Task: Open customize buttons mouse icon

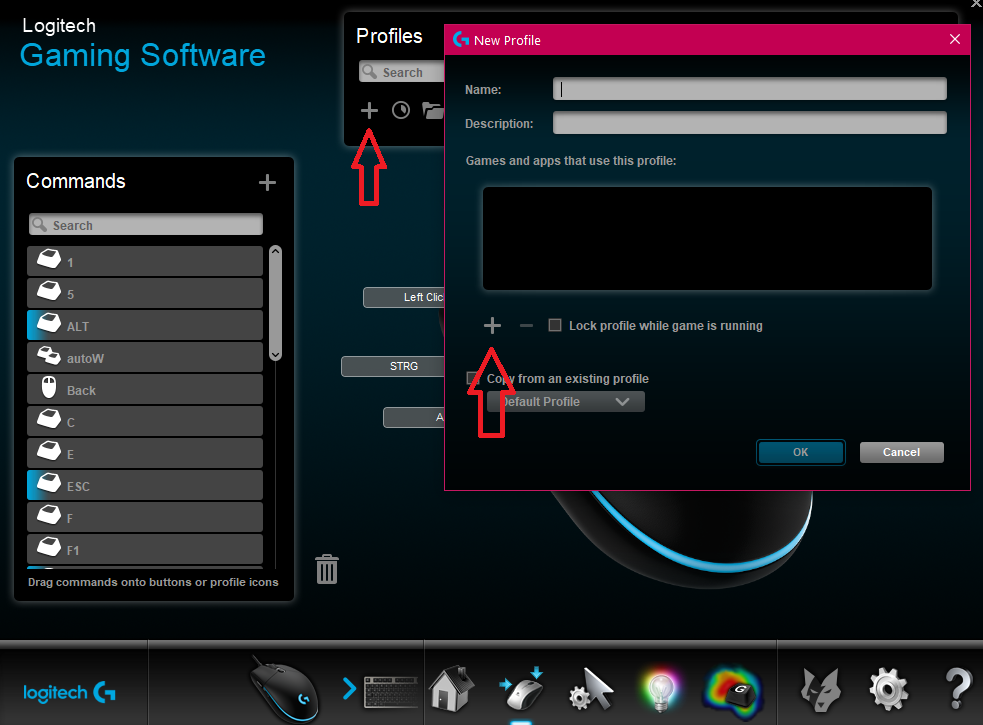Action: 522,690
